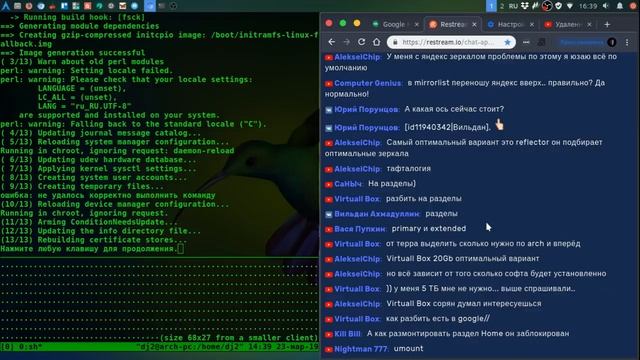Click username Kill Bill in chat
Viewport: 640px width, 360px height.
[x=347, y=334]
